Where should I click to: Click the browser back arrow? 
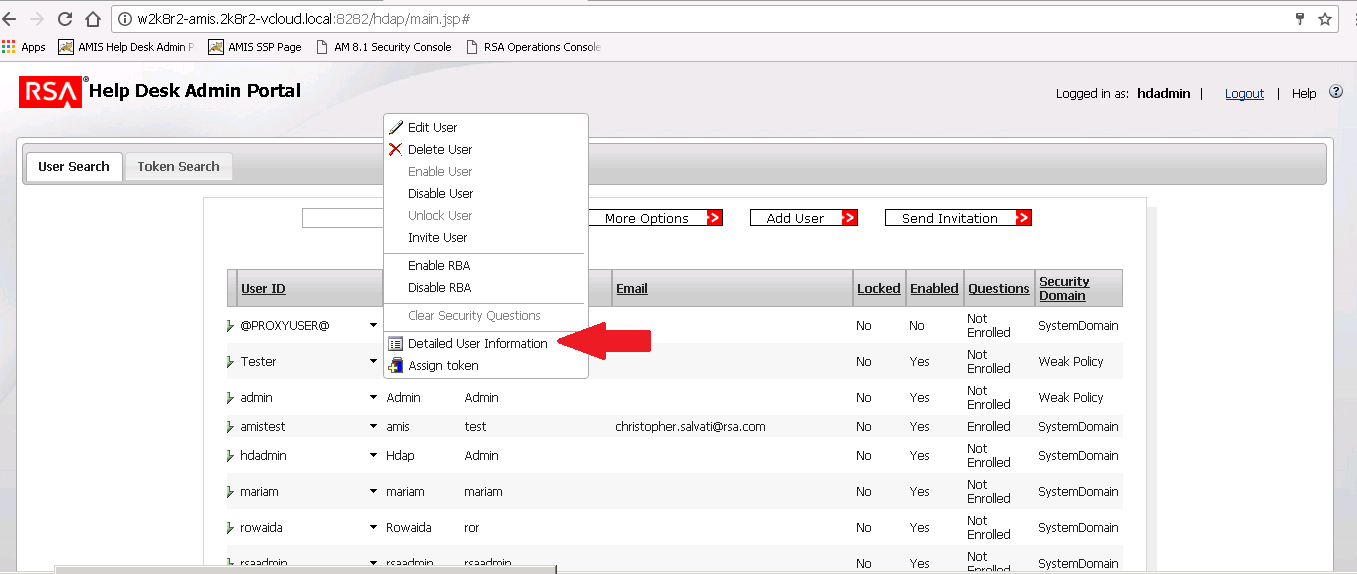tap(10, 19)
